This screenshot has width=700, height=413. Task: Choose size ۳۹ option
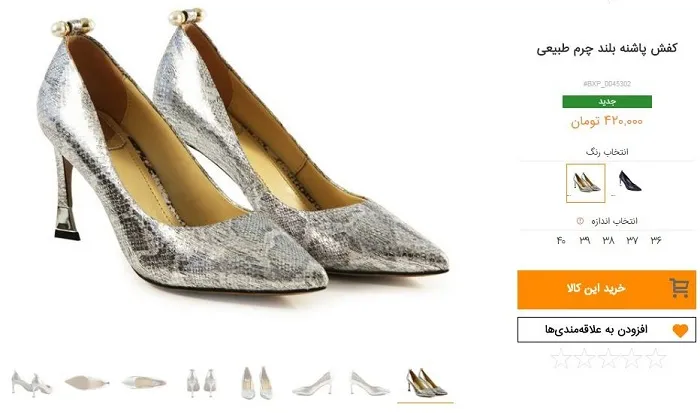[x=585, y=240]
